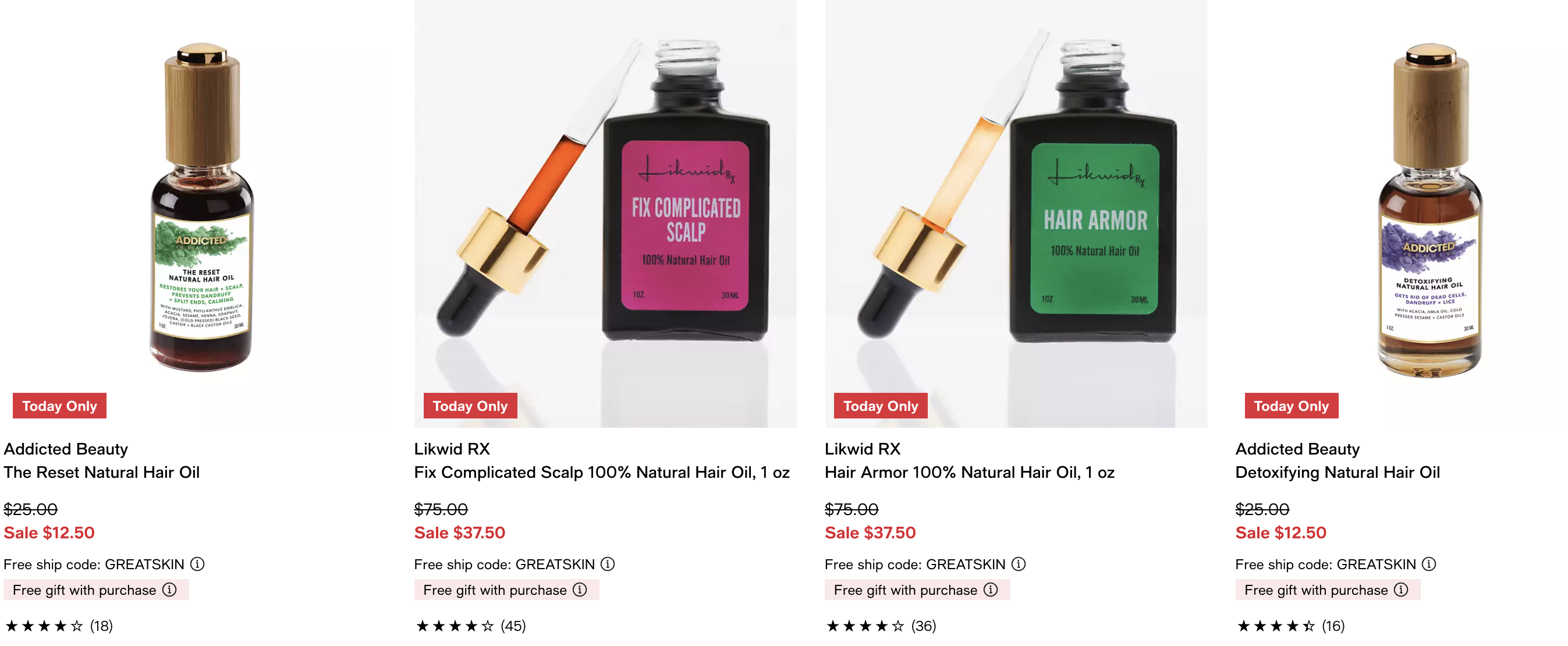Click free gift info icon under Fix Complicated Scalp
Screen dimensions: 1568x646
(580, 590)
